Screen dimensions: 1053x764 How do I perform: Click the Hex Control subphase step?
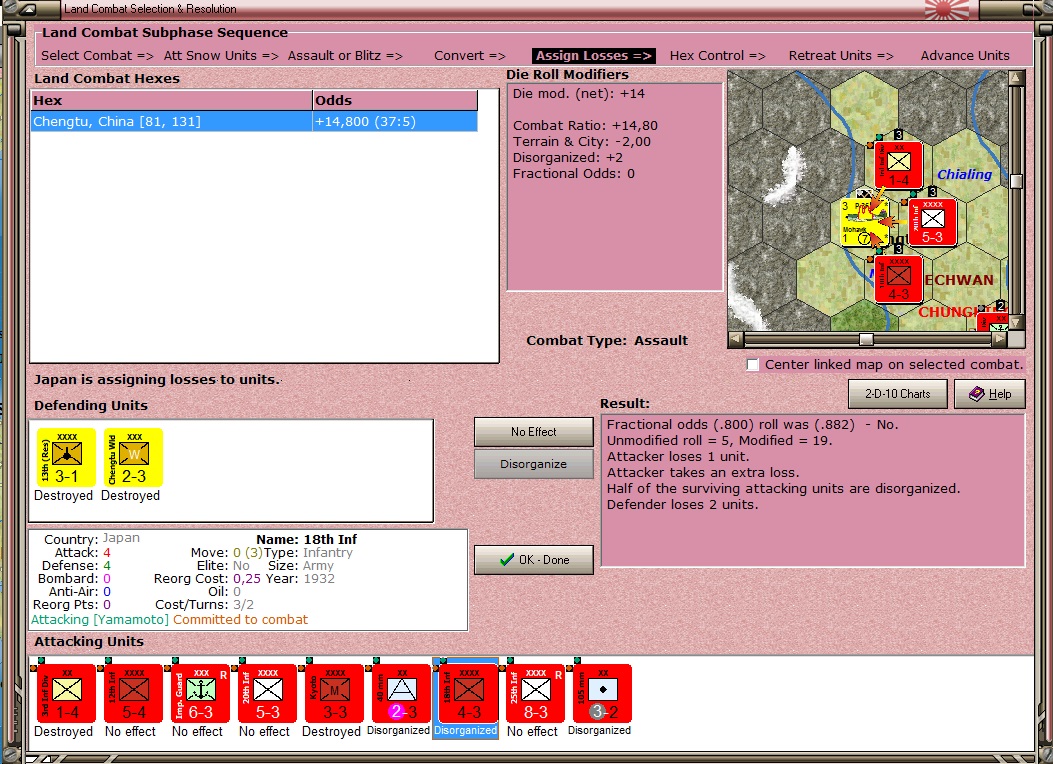click(717, 56)
